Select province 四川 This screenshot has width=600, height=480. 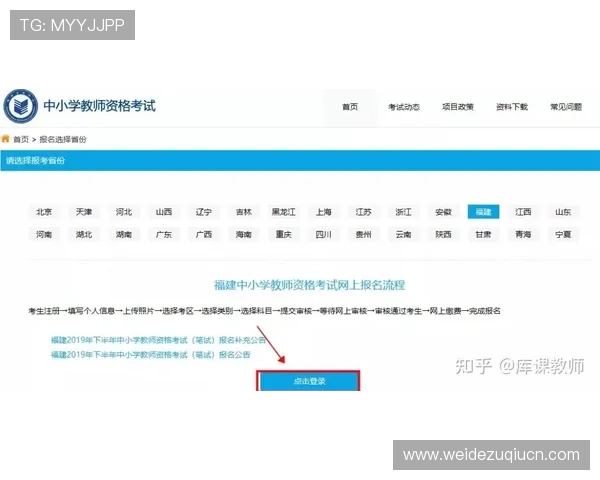(323, 234)
